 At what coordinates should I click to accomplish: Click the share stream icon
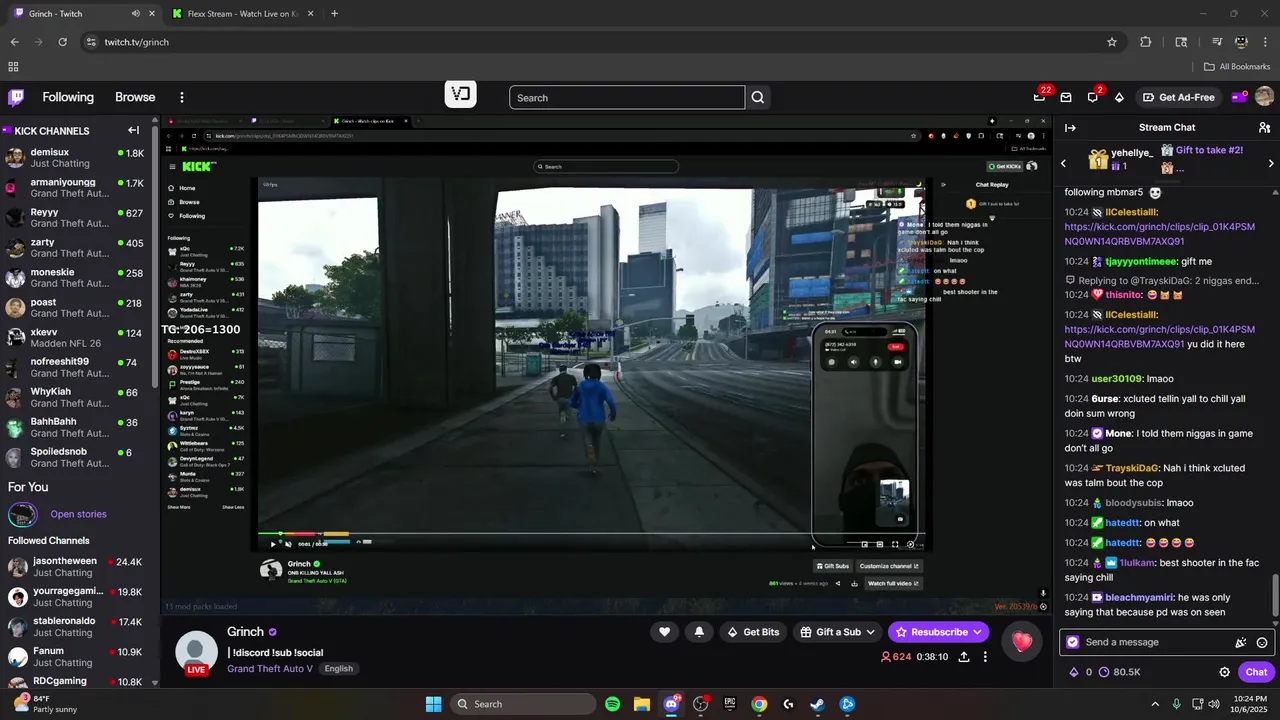pos(964,657)
